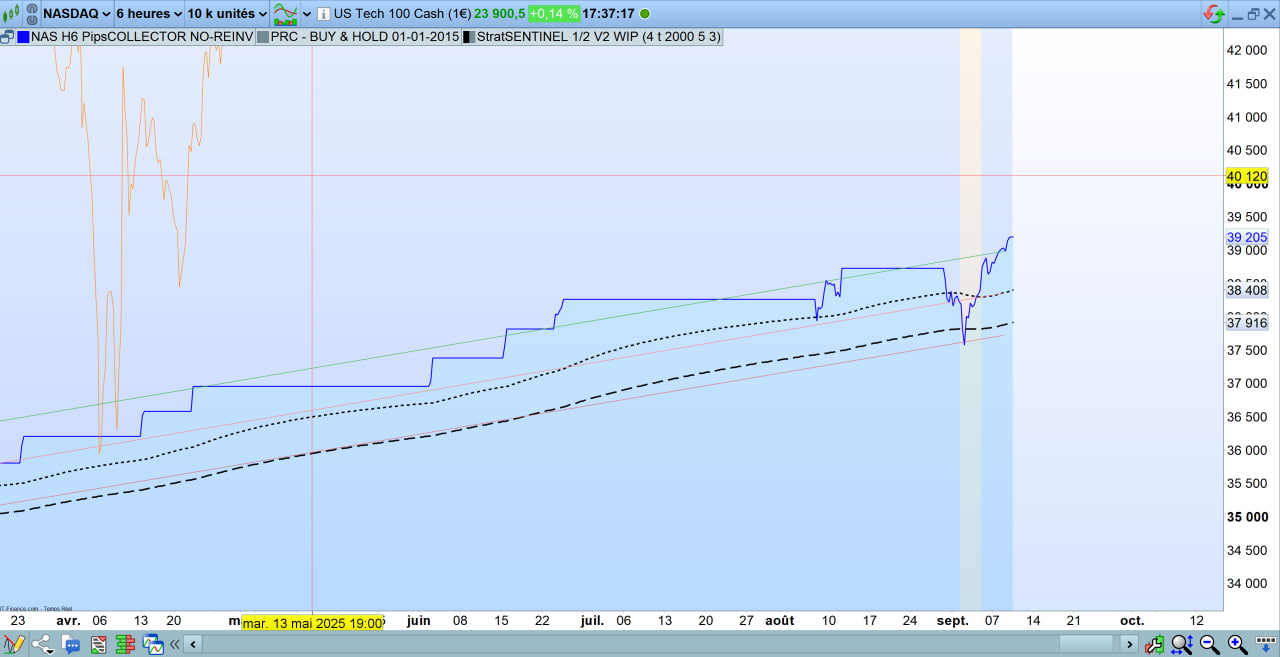Click the blue NAS H6 color square
The width and height of the screenshot is (1280, 657).
click(22, 37)
